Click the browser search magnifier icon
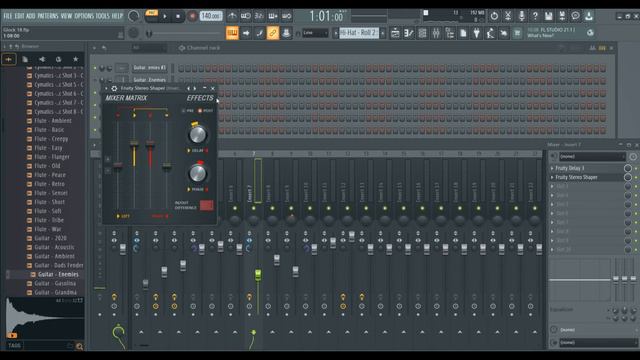The image size is (640, 360). 79,347
